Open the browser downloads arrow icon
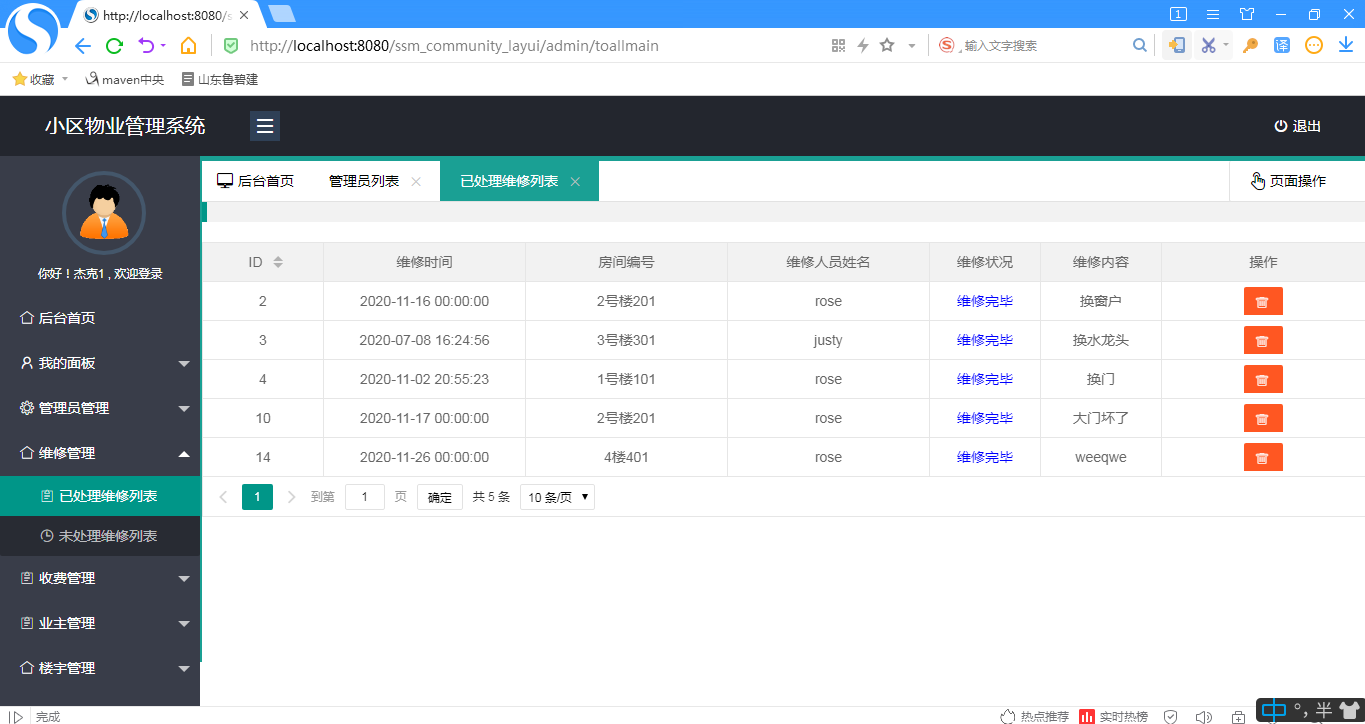This screenshot has width=1365, height=724. pyautogui.click(x=1345, y=45)
